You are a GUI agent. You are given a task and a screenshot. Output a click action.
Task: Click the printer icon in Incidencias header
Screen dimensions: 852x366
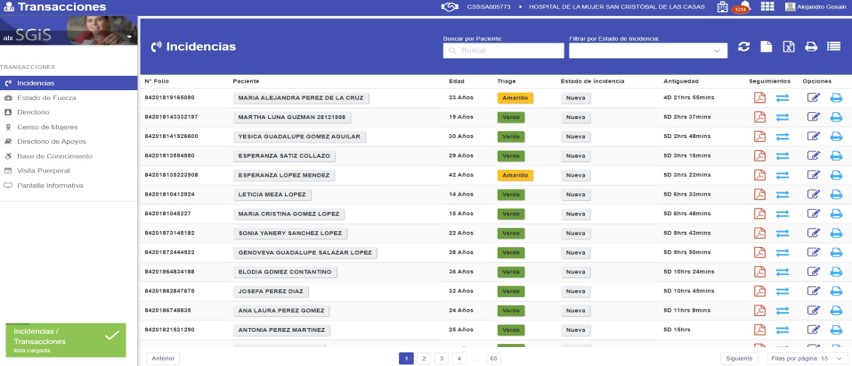click(x=811, y=47)
